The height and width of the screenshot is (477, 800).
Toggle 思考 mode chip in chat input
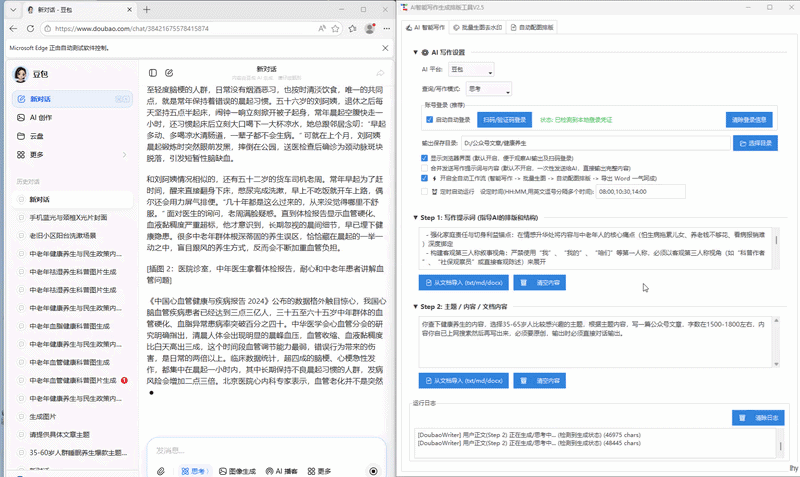(194, 471)
